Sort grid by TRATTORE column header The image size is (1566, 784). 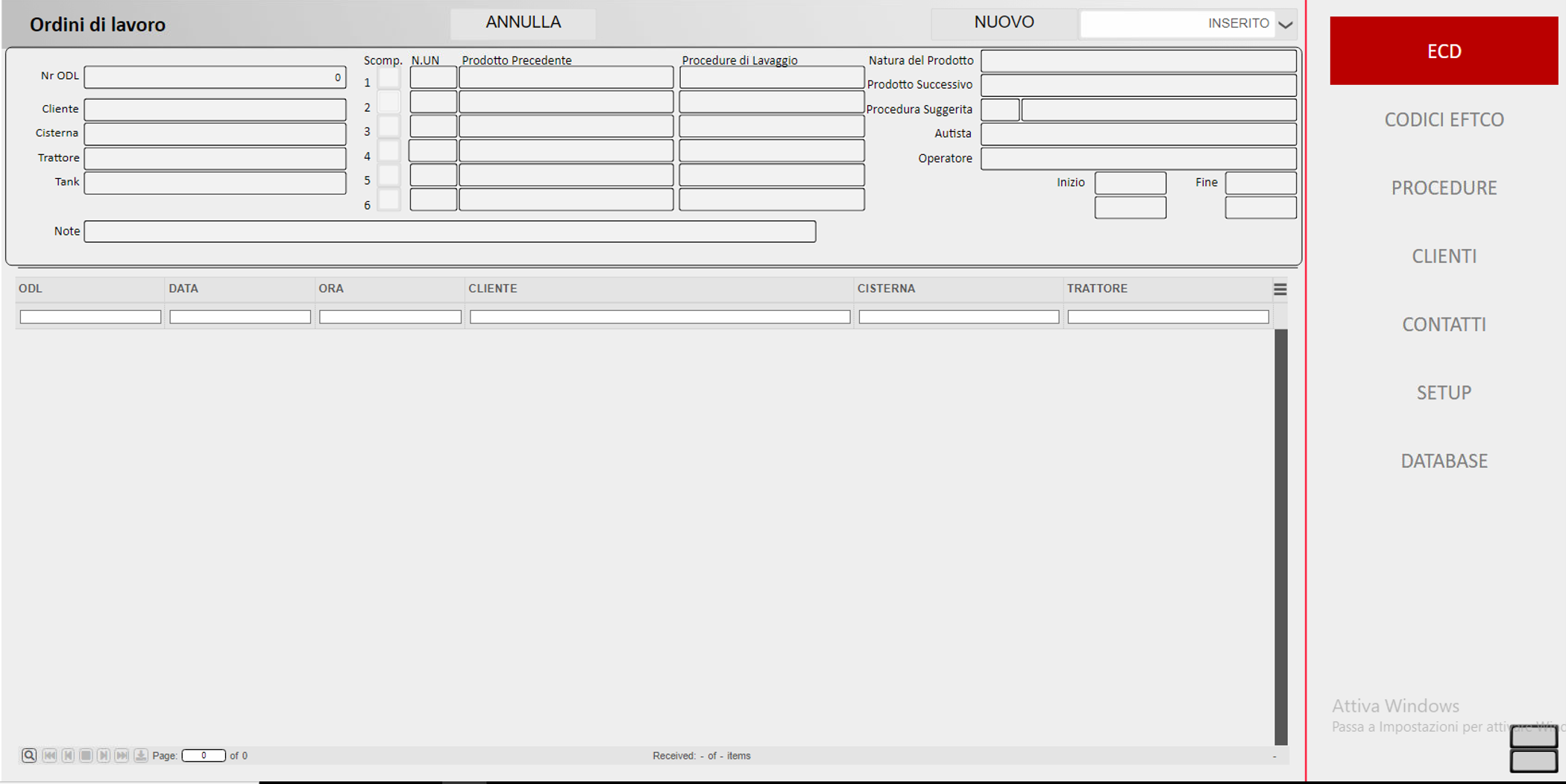(x=1168, y=288)
